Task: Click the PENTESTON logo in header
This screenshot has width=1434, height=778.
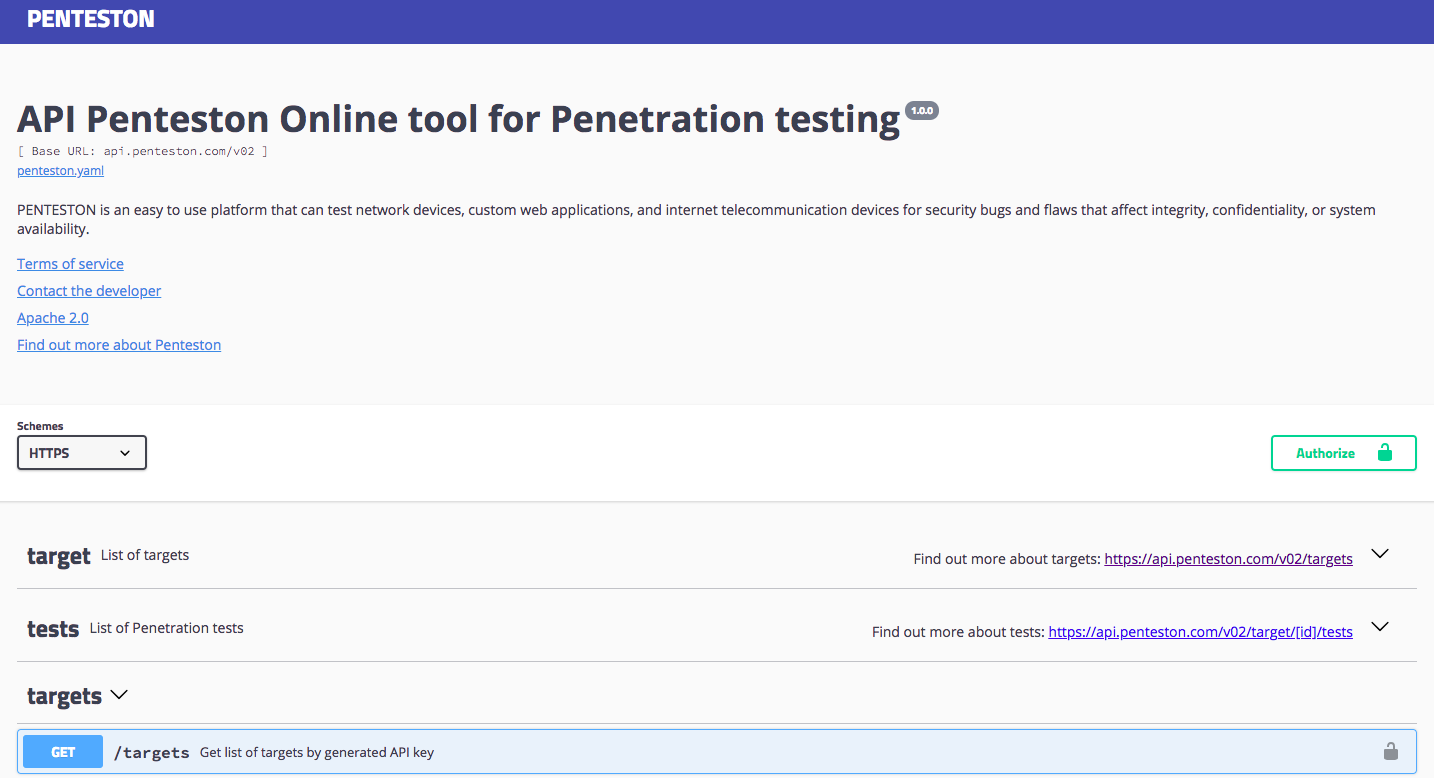Action: pos(91,19)
